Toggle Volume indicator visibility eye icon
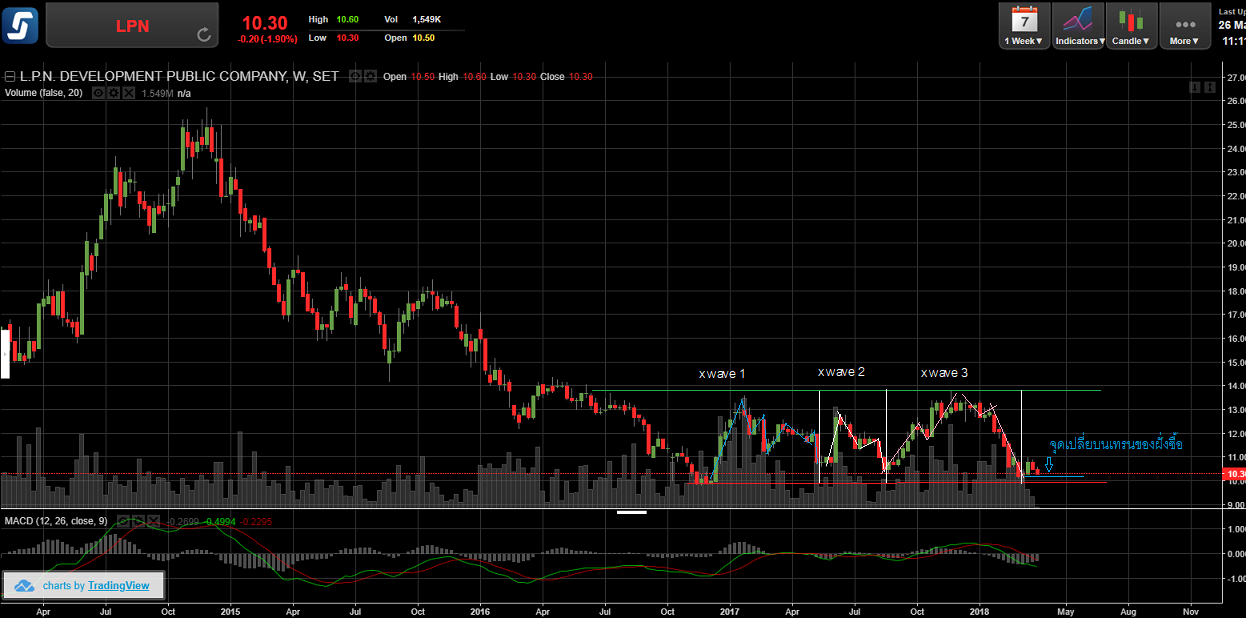 pos(99,93)
